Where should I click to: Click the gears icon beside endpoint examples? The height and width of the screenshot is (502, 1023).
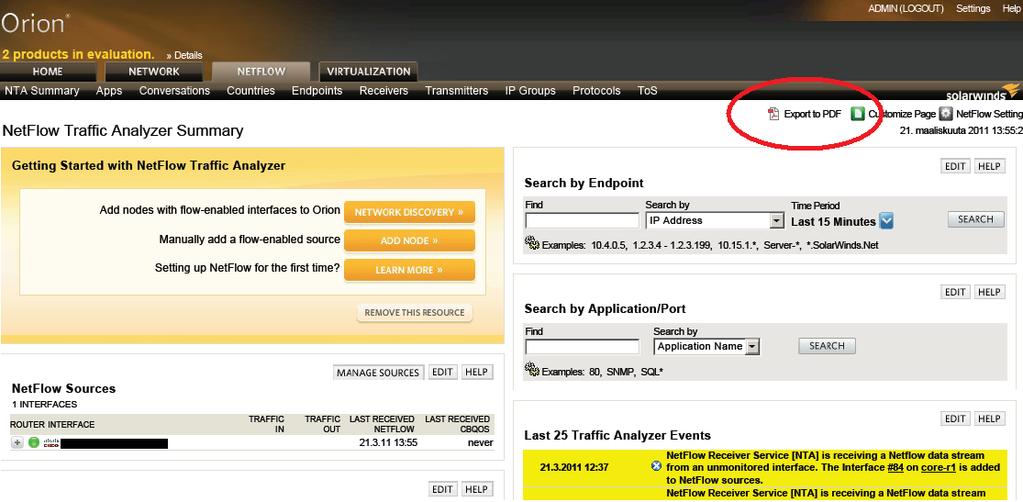coord(532,244)
